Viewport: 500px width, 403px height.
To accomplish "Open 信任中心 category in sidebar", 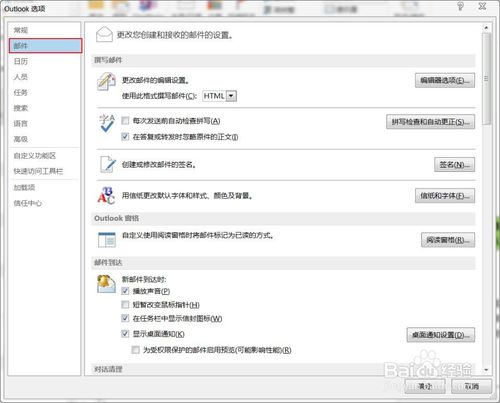I will click(28, 203).
